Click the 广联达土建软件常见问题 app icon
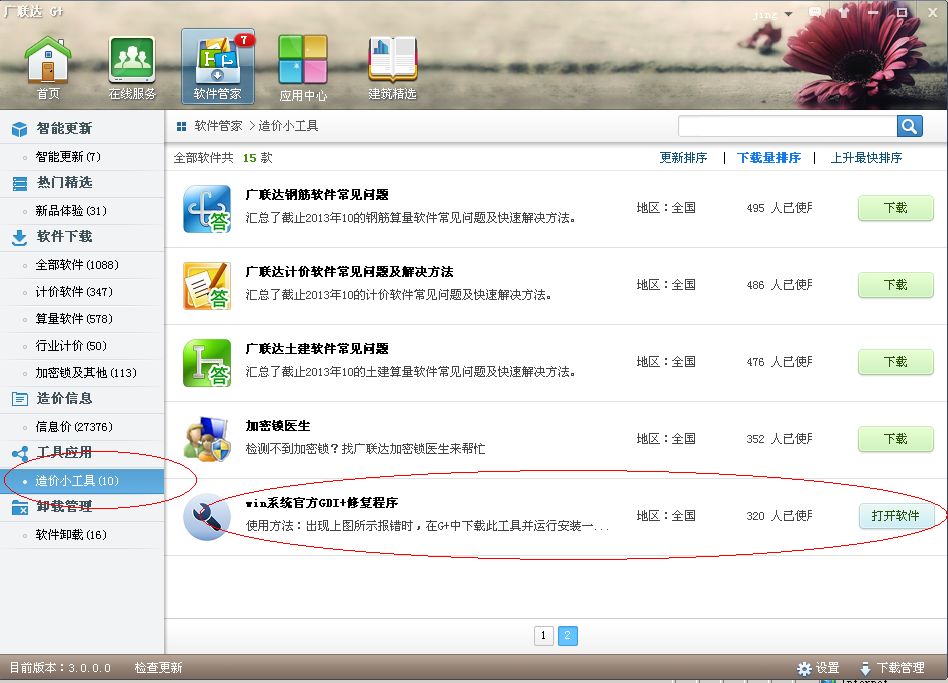This screenshot has height=683, width=948. tap(207, 363)
